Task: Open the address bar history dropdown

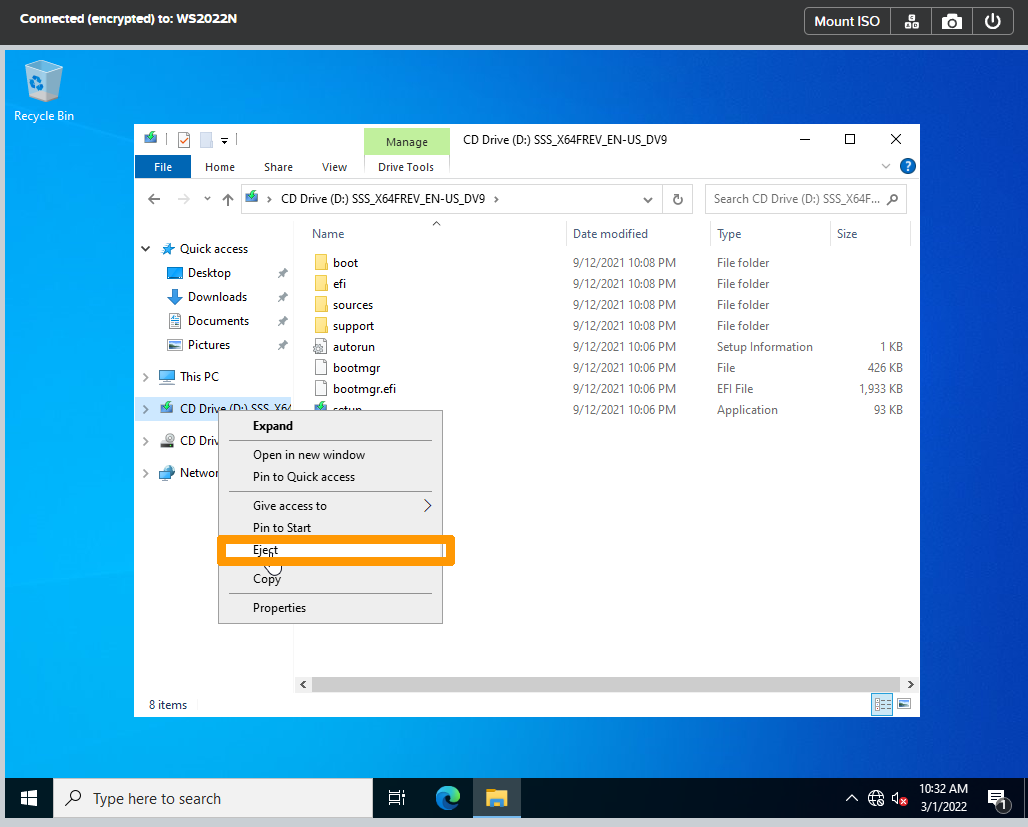Action: (x=647, y=199)
